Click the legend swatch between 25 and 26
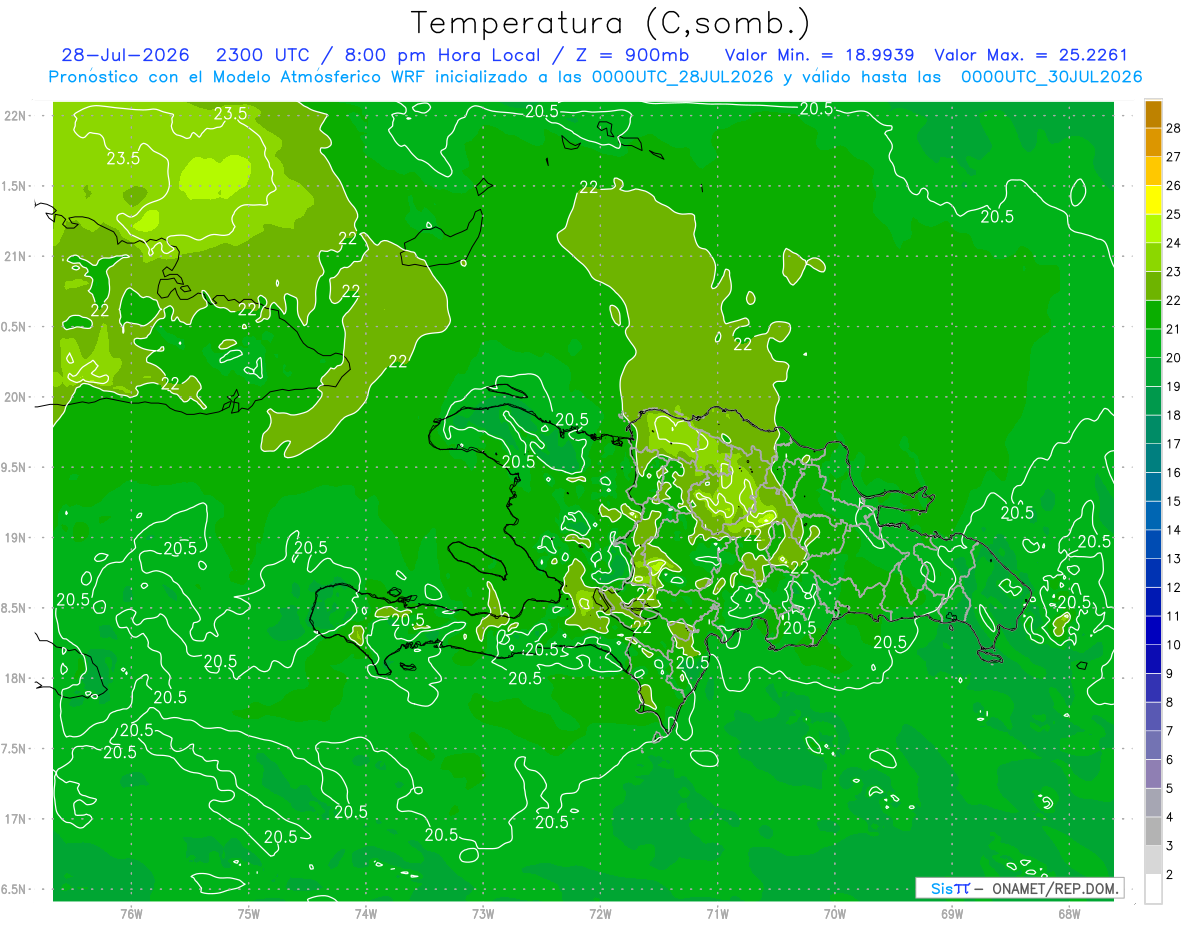 (1153, 200)
